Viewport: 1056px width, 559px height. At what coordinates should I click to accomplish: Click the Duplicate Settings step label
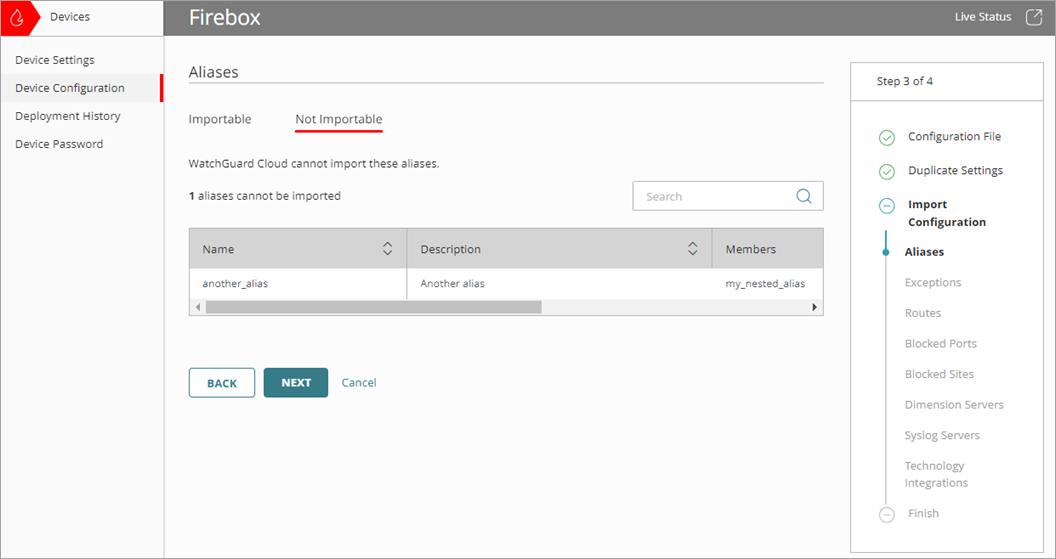pos(955,170)
